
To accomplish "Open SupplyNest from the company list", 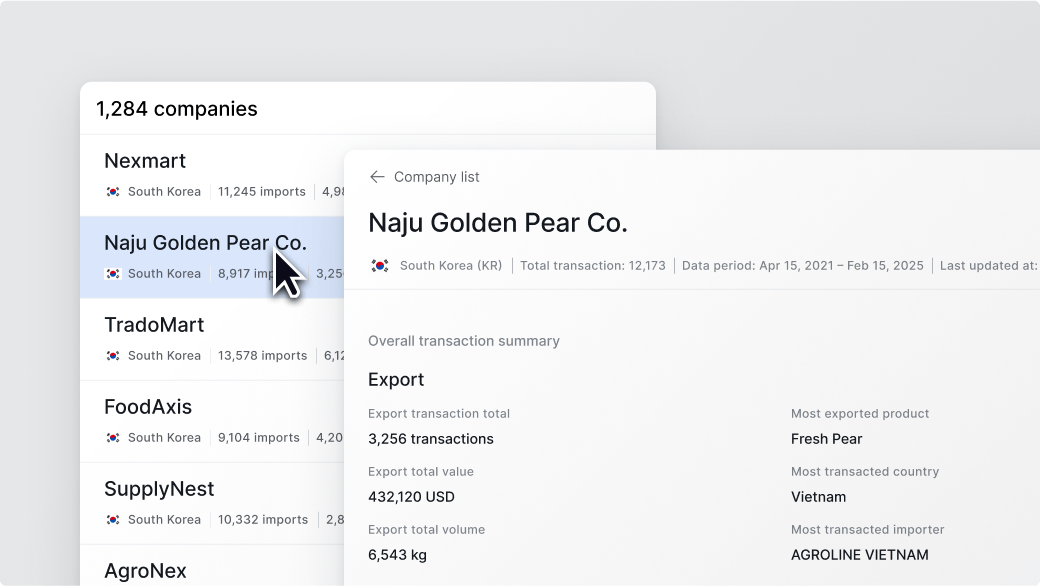I will pyautogui.click(x=159, y=489).
